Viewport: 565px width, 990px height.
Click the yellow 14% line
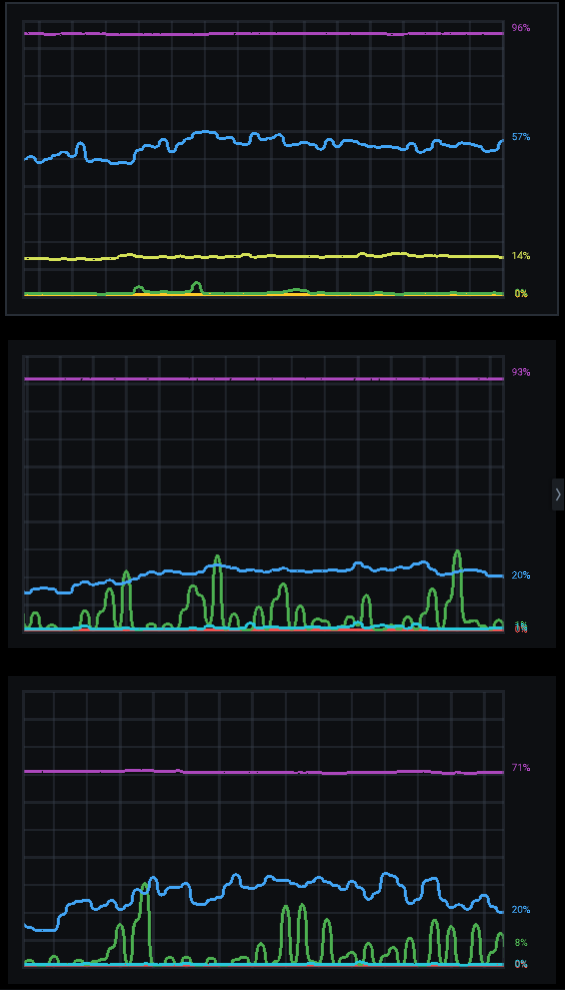tap(263, 256)
